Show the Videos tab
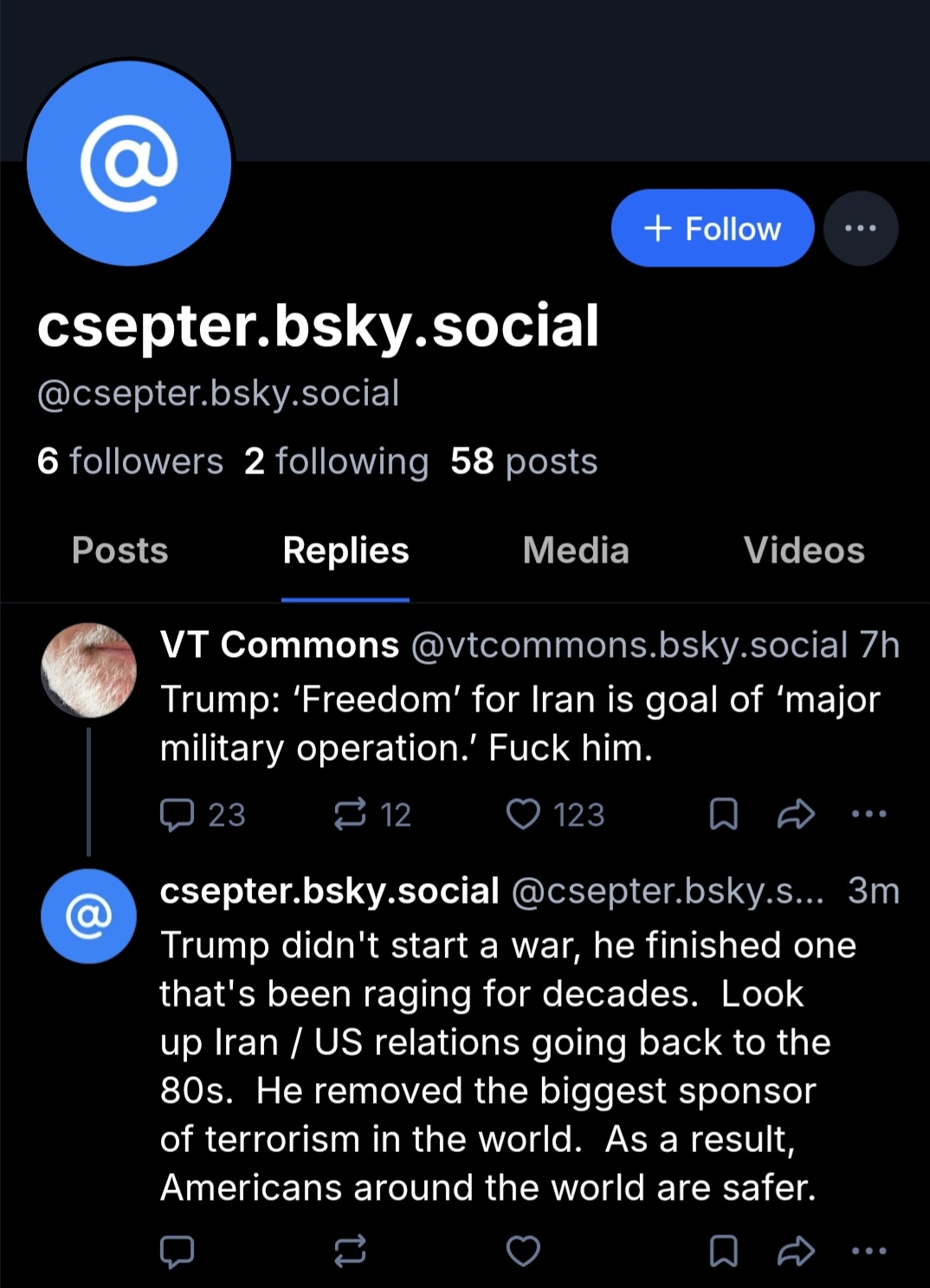Image resolution: width=930 pixels, height=1288 pixels. pyautogui.click(x=804, y=551)
